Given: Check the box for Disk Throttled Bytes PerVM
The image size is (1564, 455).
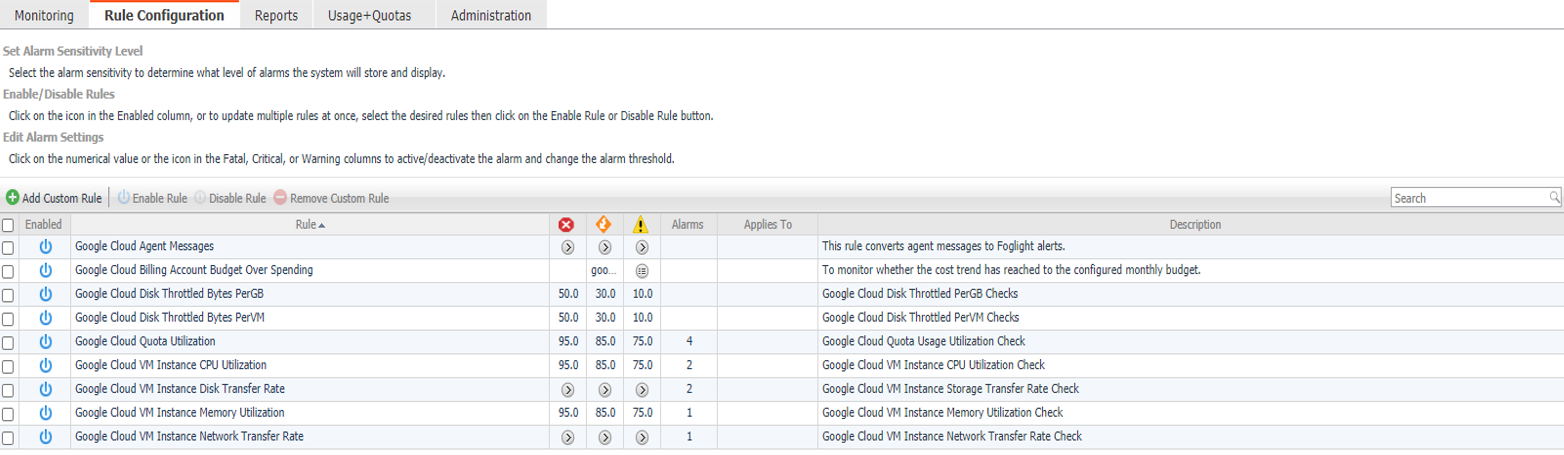Looking at the screenshot, I should [x=8, y=319].
